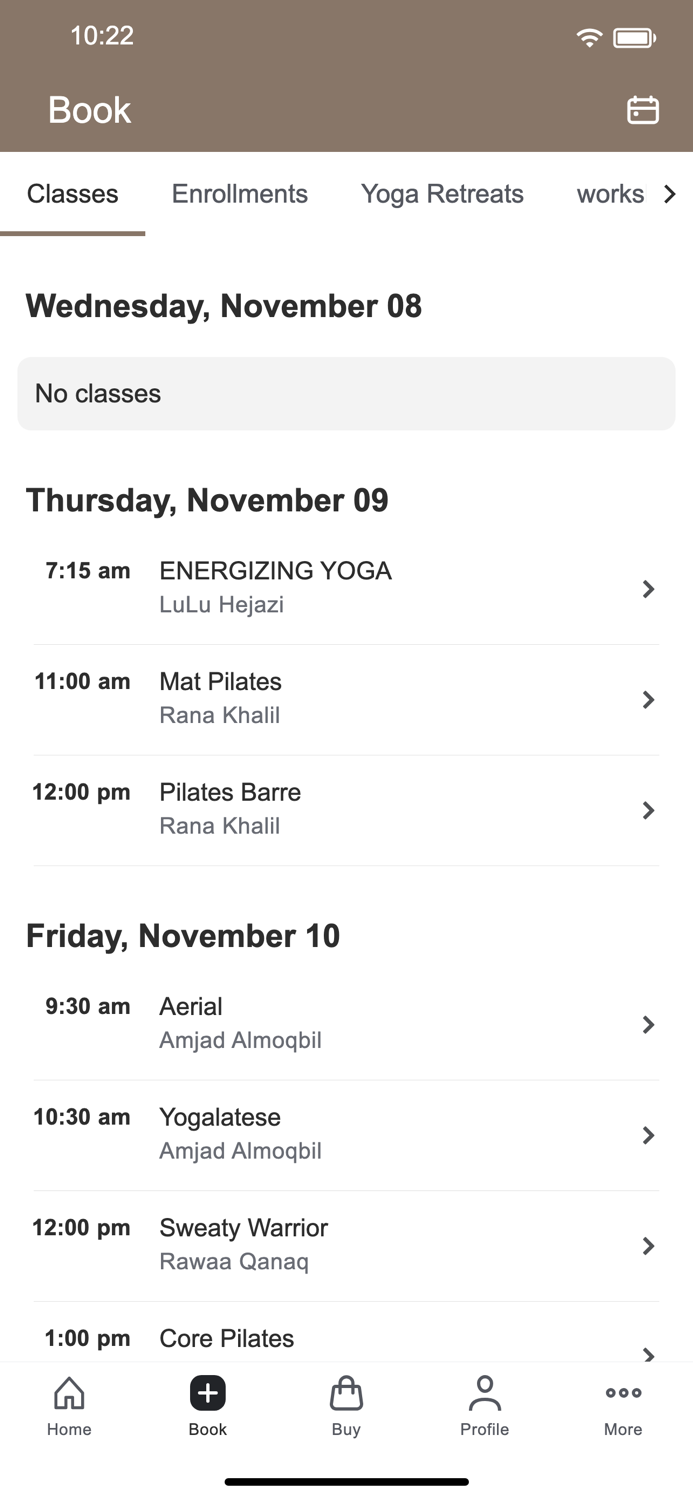The height and width of the screenshot is (1500, 693).
Task: Tap the battery status icon
Action: pos(630,36)
